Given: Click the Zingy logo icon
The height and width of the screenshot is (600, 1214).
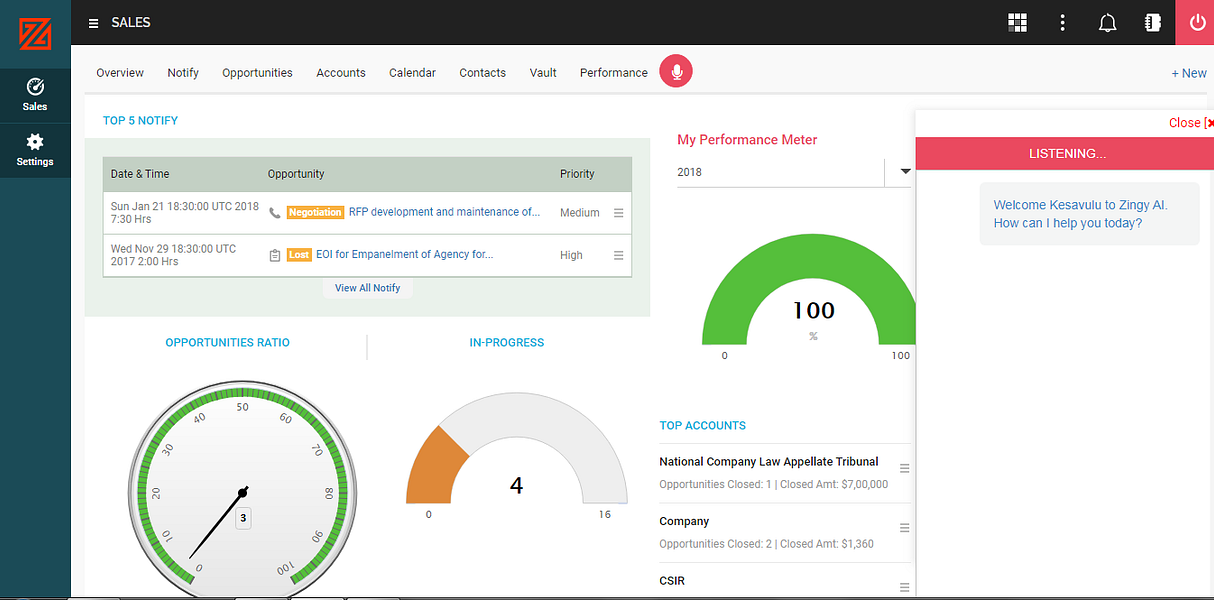Looking at the screenshot, I should tap(35, 32).
